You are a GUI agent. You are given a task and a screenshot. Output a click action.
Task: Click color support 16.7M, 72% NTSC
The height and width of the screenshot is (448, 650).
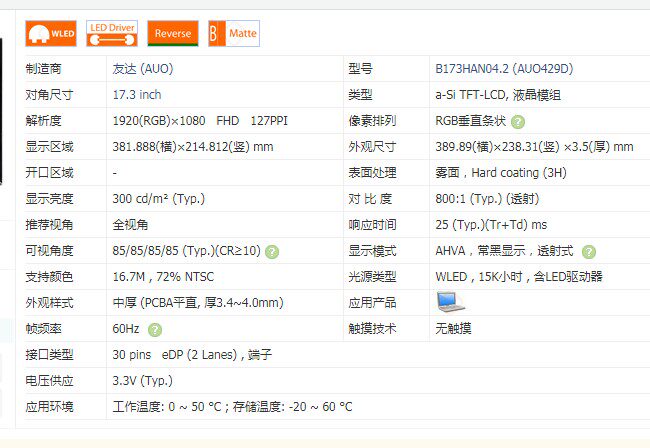[163, 277]
